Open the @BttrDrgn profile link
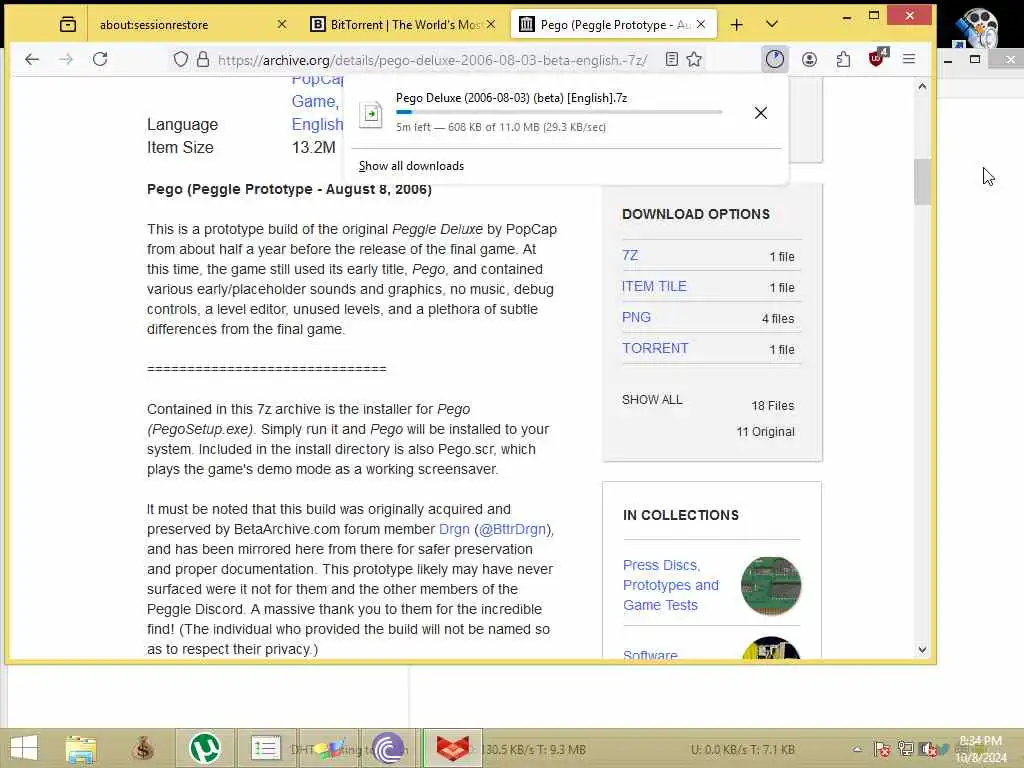 coord(513,529)
